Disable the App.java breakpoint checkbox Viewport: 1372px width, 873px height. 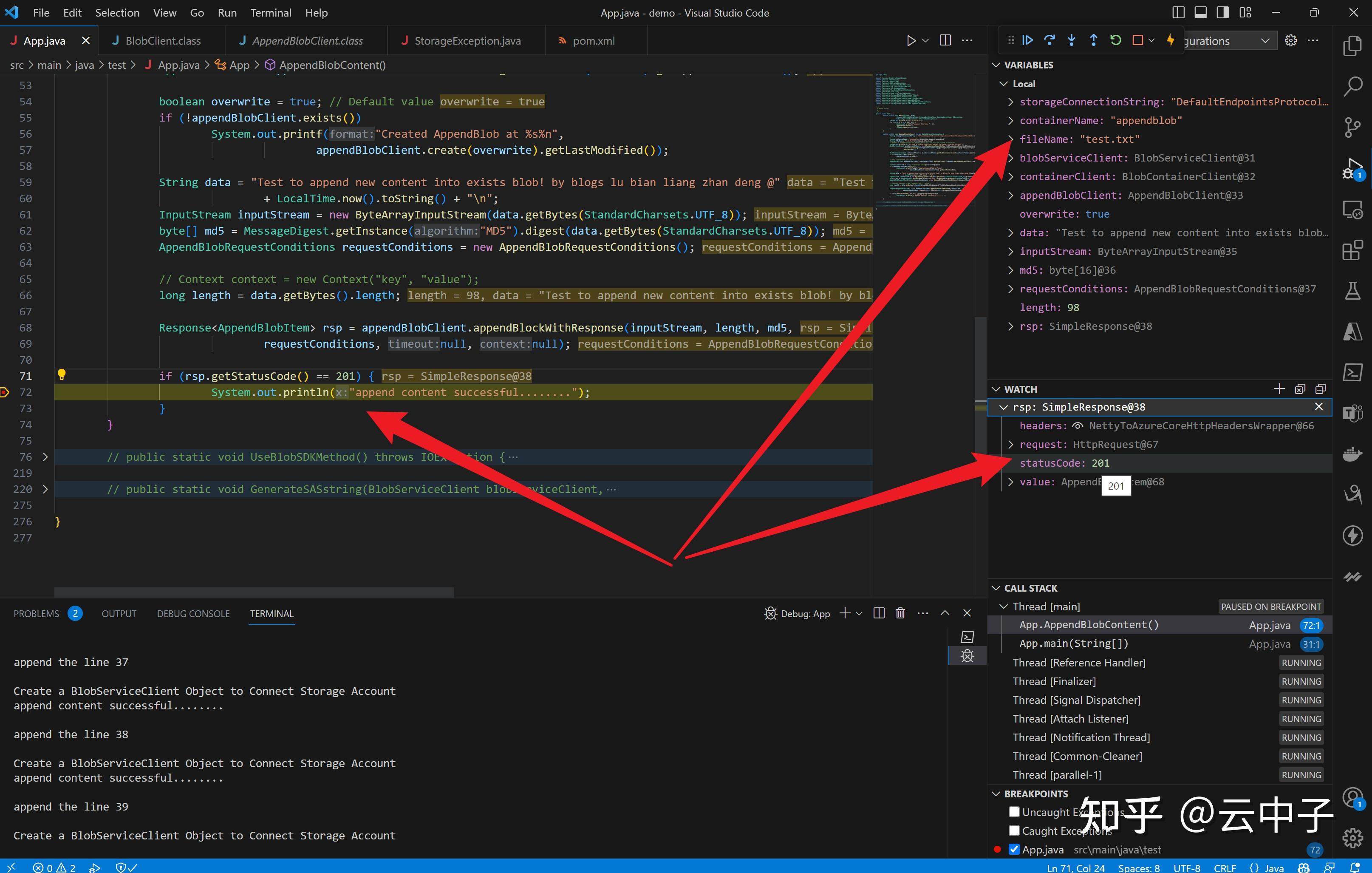[x=1014, y=849]
